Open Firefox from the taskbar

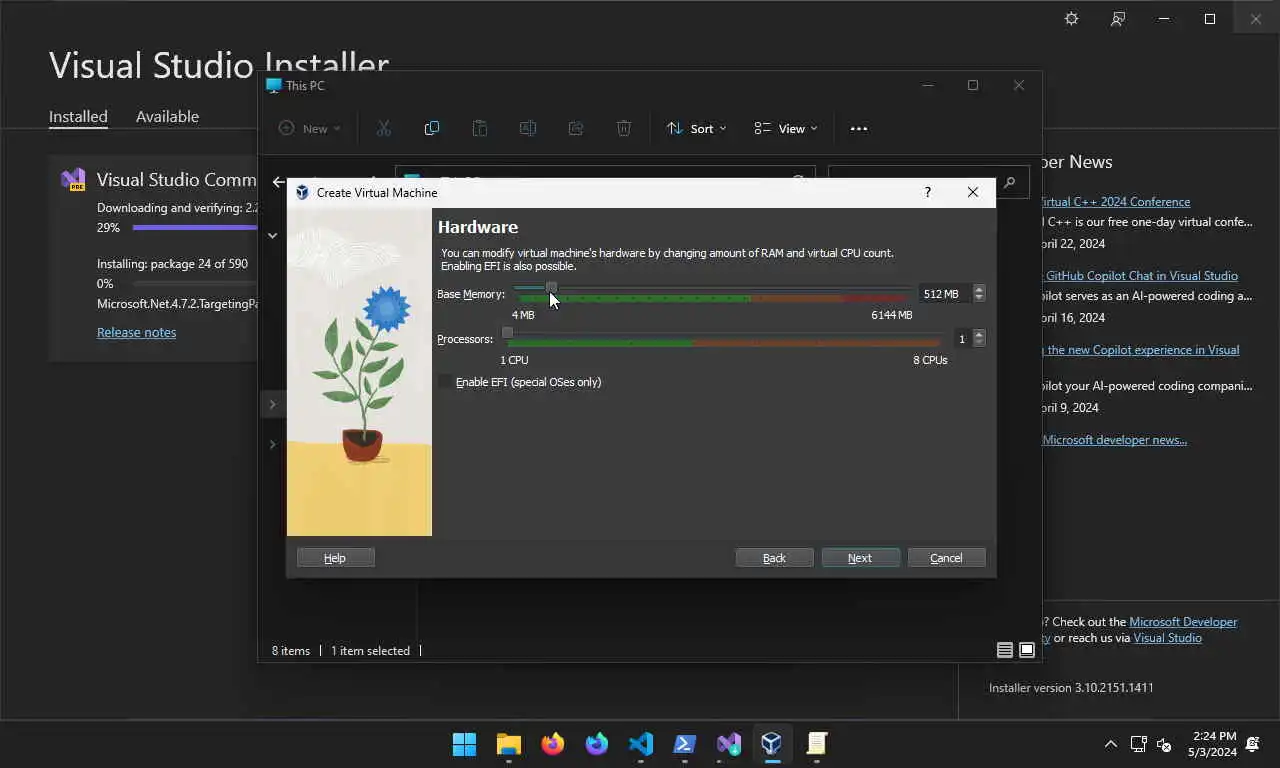pyautogui.click(x=553, y=744)
